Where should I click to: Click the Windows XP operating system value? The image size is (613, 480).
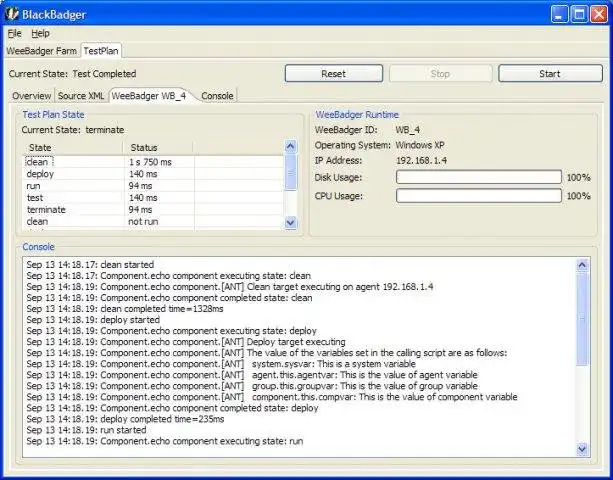coord(420,145)
